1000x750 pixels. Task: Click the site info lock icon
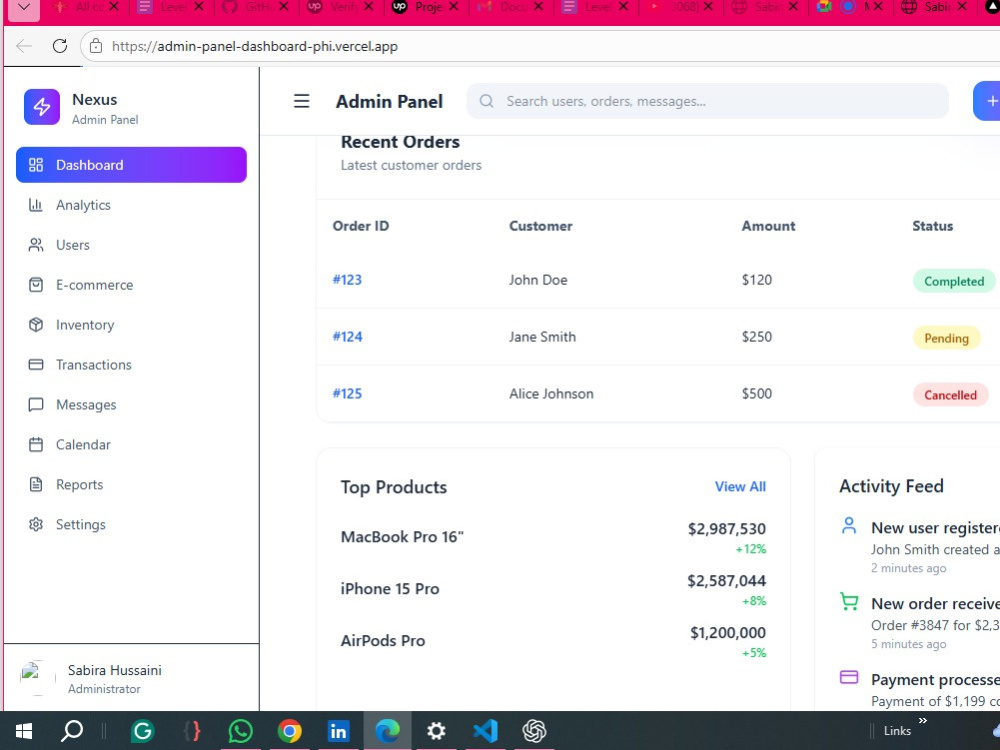point(96,46)
